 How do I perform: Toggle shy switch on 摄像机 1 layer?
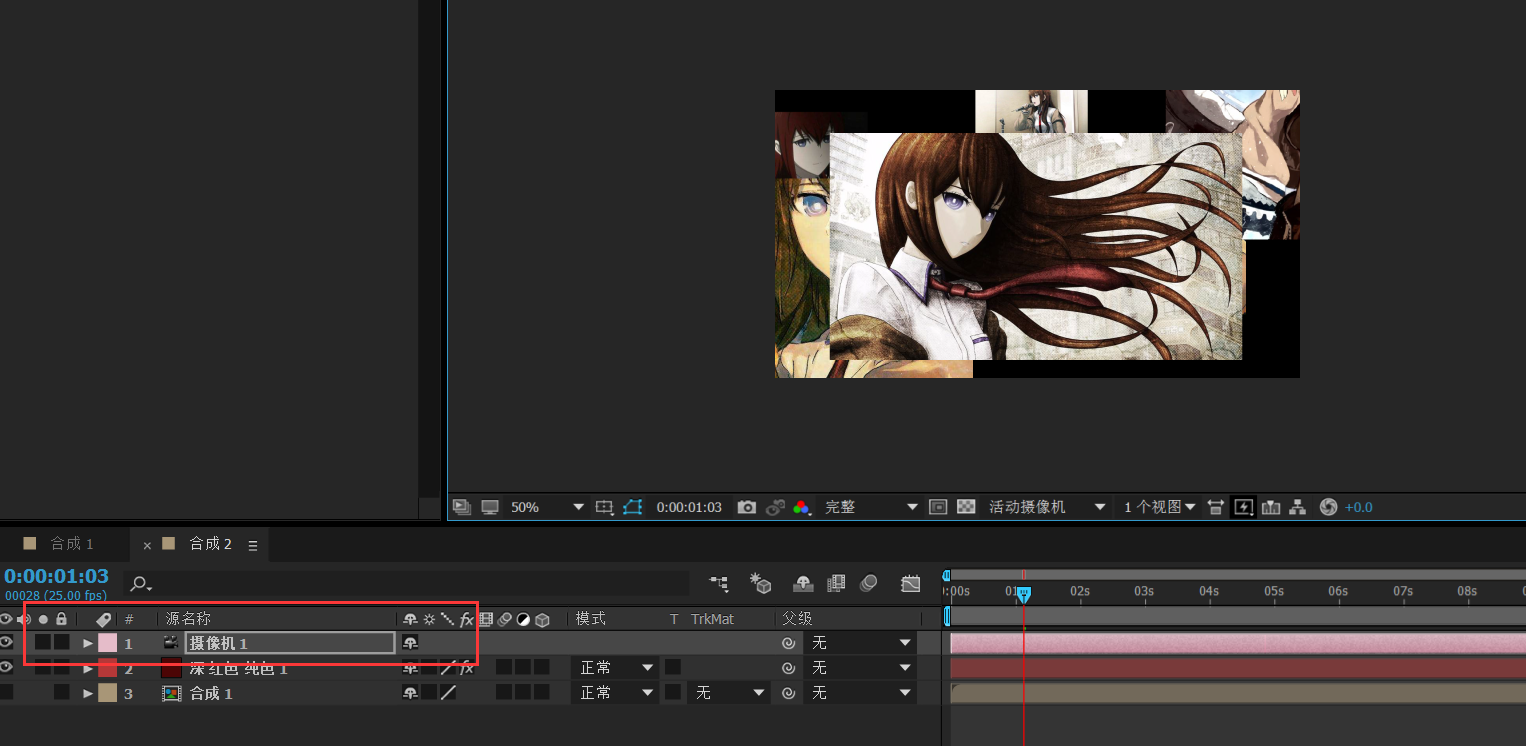[x=410, y=643]
